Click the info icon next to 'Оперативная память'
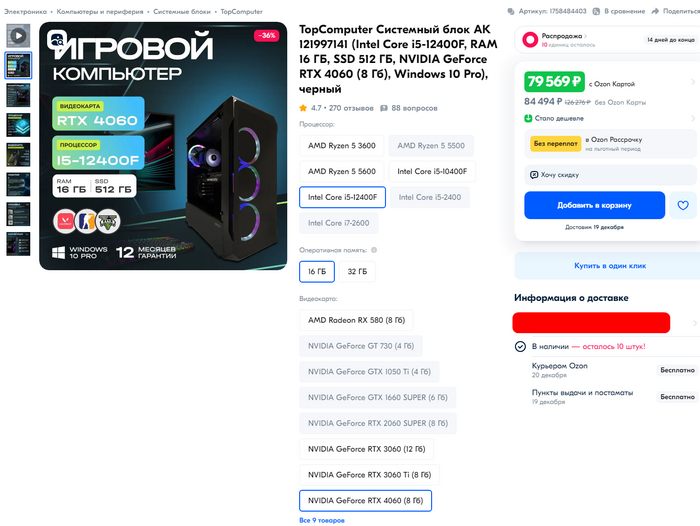The image size is (700, 526). (x=374, y=250)
